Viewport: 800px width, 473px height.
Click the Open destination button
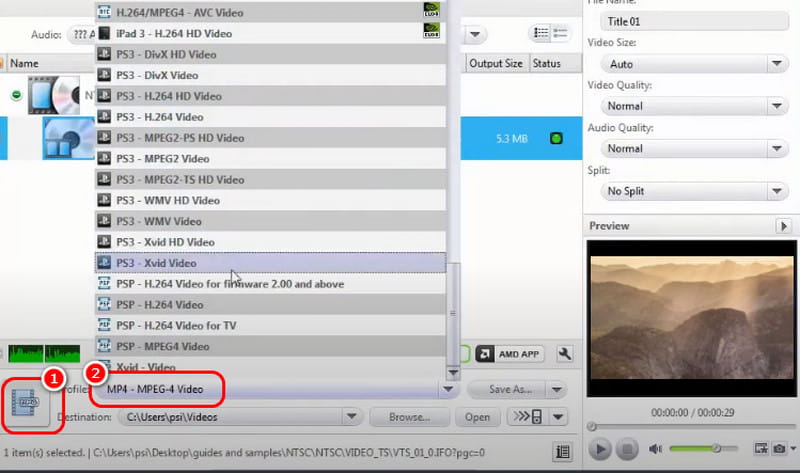click(x=477, y=417)
